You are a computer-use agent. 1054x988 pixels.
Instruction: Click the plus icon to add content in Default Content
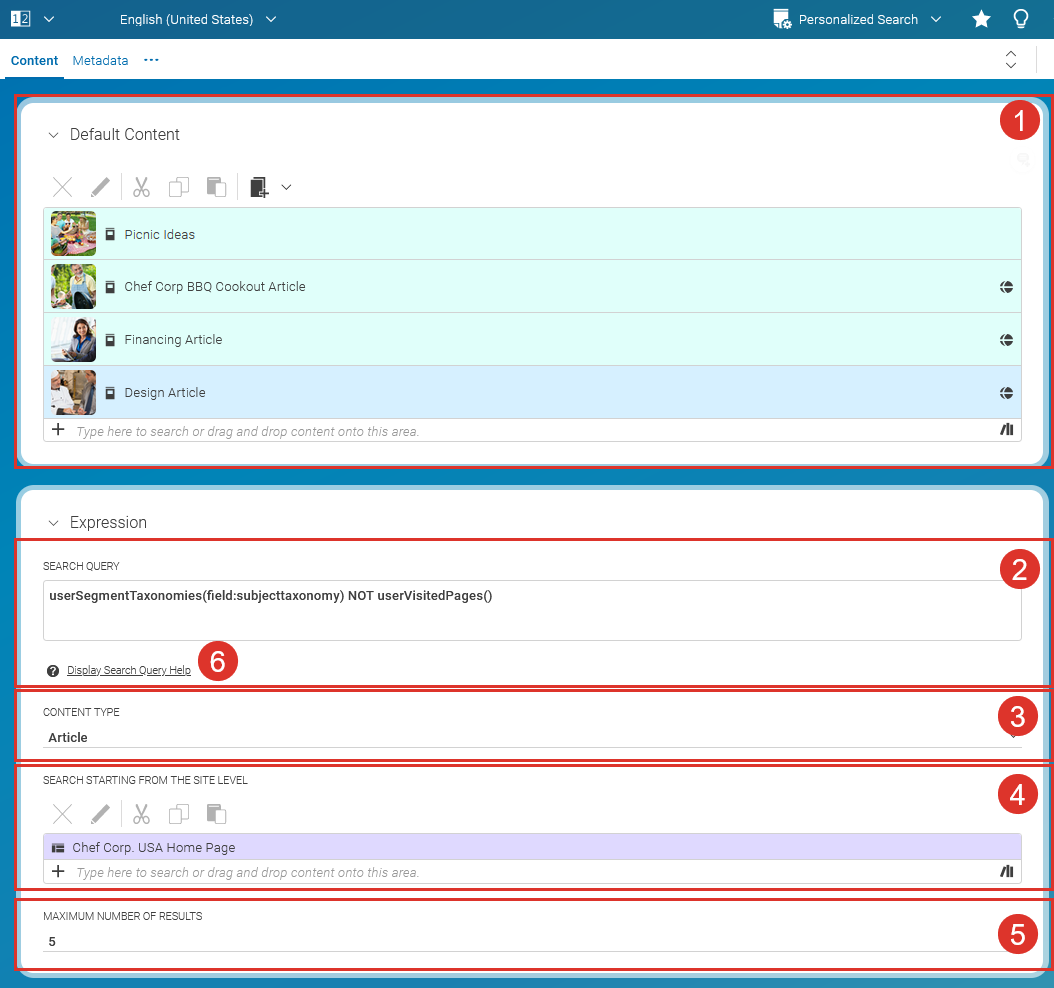[x=57, y=430]
